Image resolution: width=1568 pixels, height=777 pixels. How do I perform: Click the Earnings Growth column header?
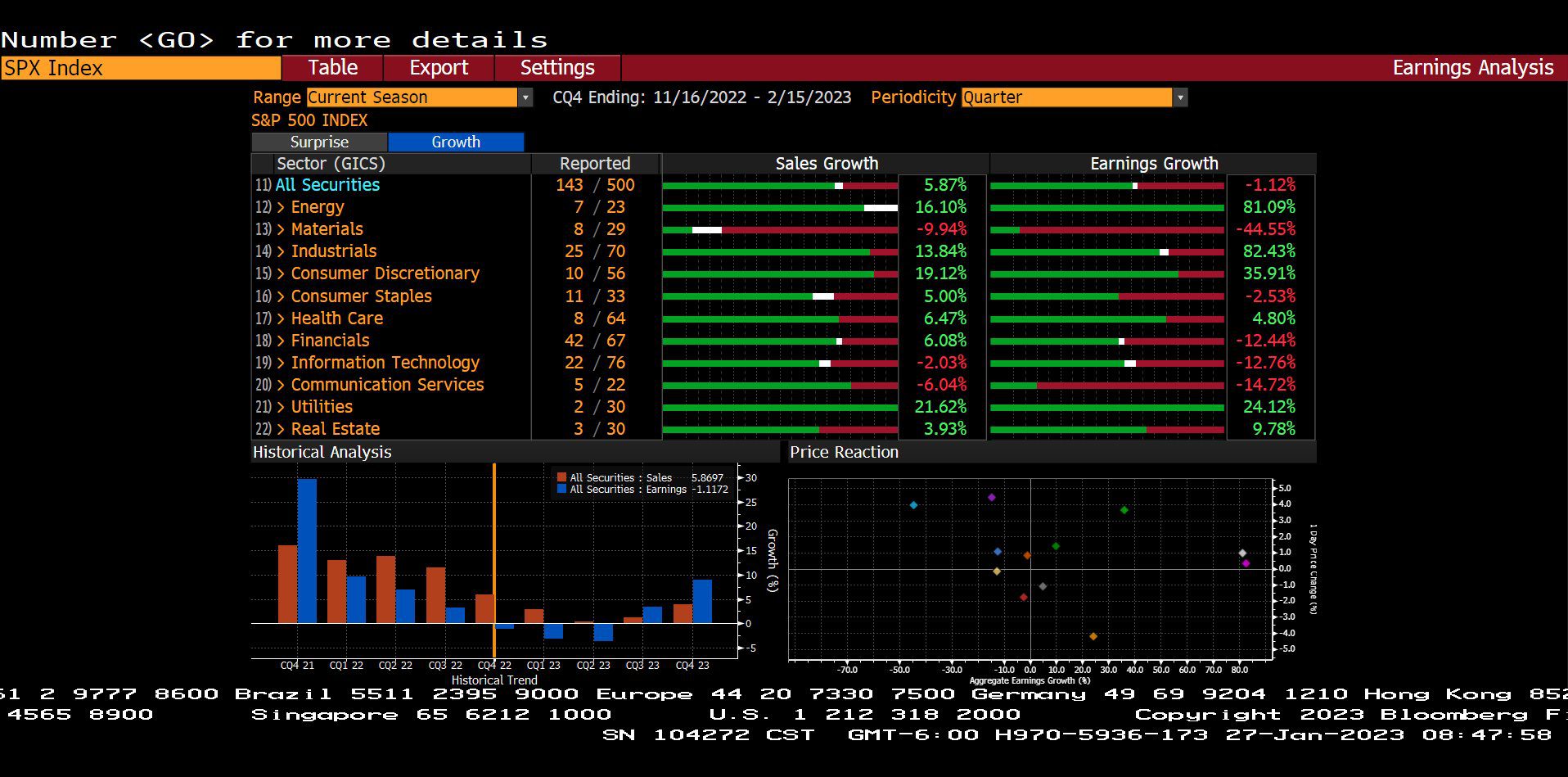coord(1154,164)
